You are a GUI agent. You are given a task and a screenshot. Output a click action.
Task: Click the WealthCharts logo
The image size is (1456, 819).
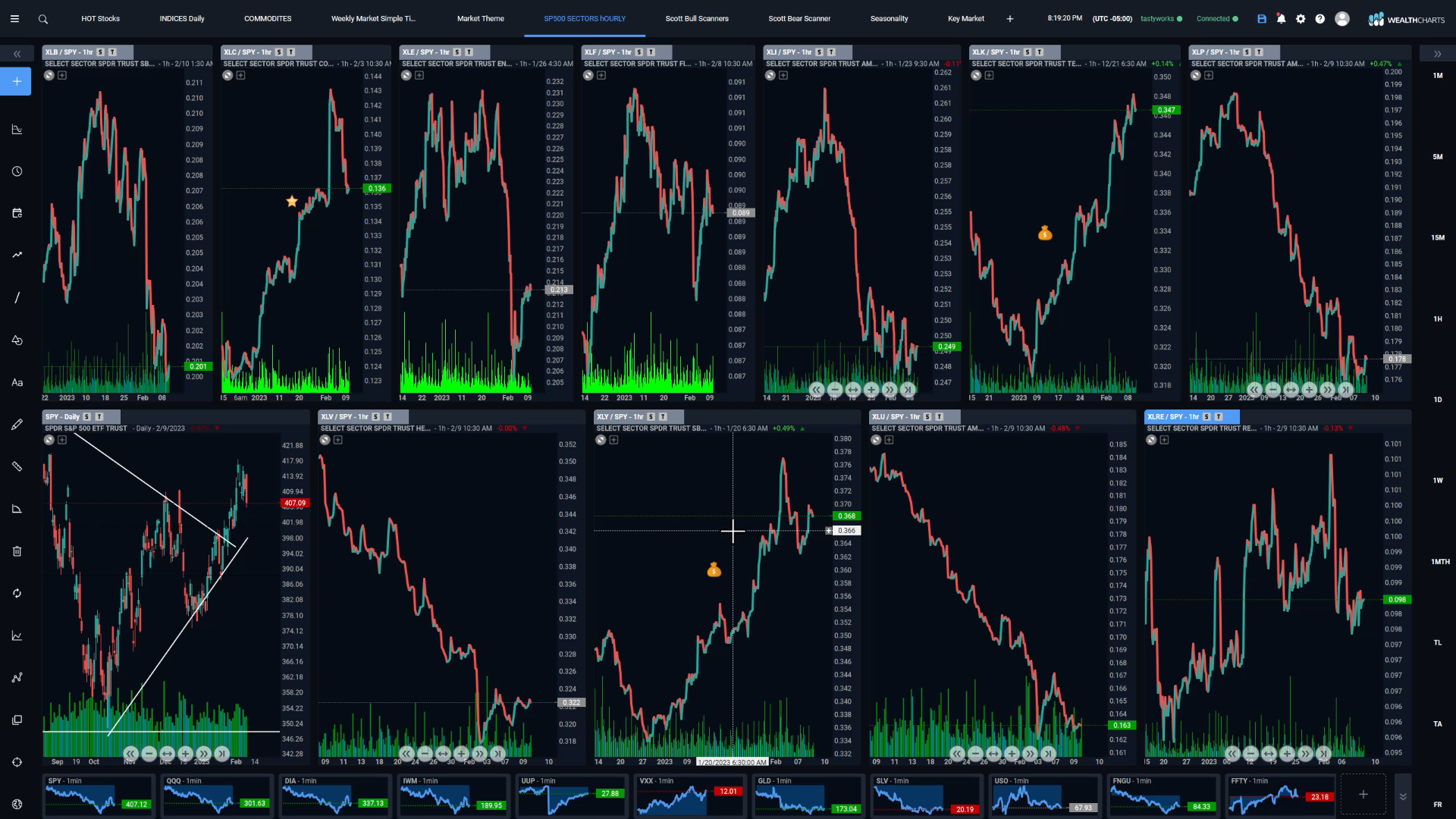point(1406,19)
